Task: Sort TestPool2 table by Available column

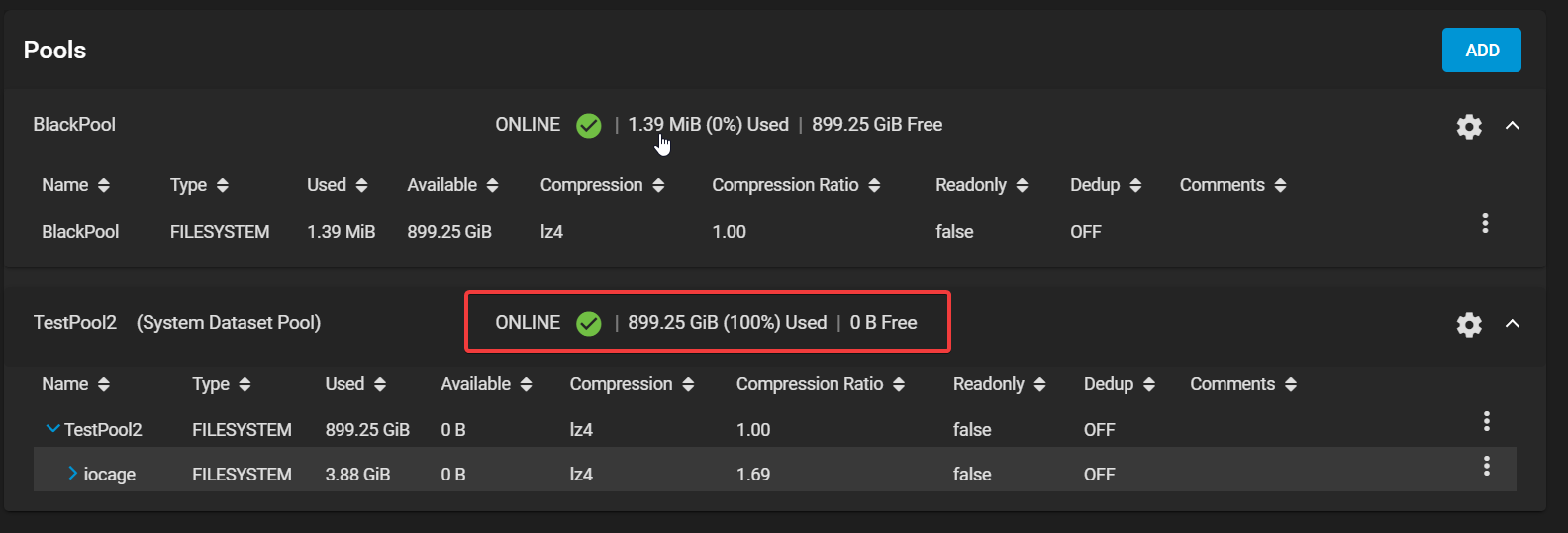Action: coord(486,384)
